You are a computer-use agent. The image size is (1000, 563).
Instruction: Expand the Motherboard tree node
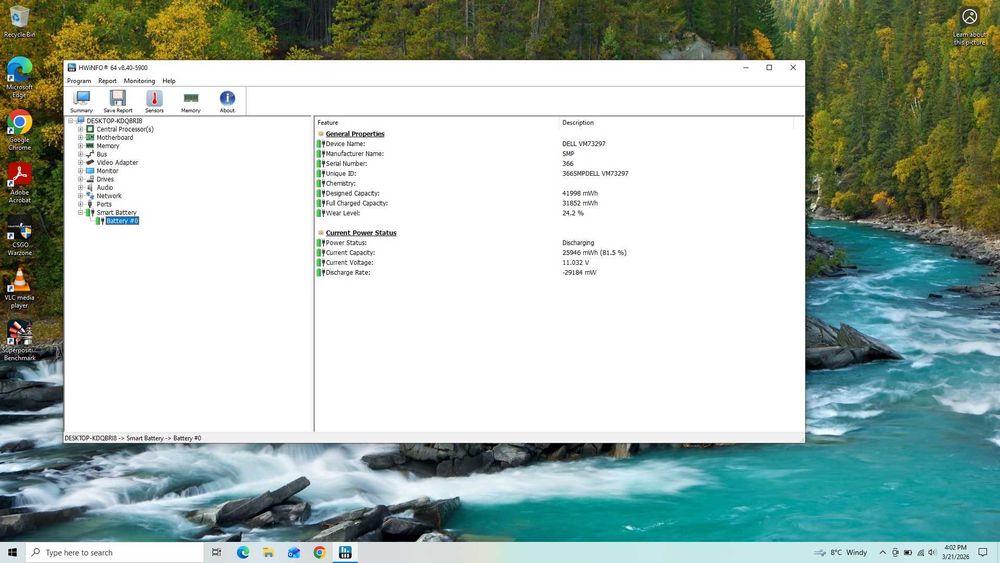80,137
